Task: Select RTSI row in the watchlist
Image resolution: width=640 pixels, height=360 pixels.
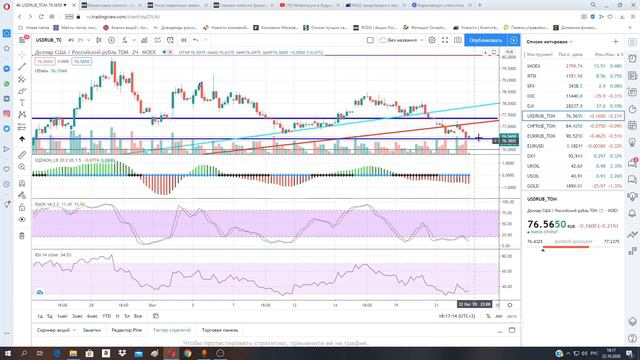Action: tap(574, 76)
